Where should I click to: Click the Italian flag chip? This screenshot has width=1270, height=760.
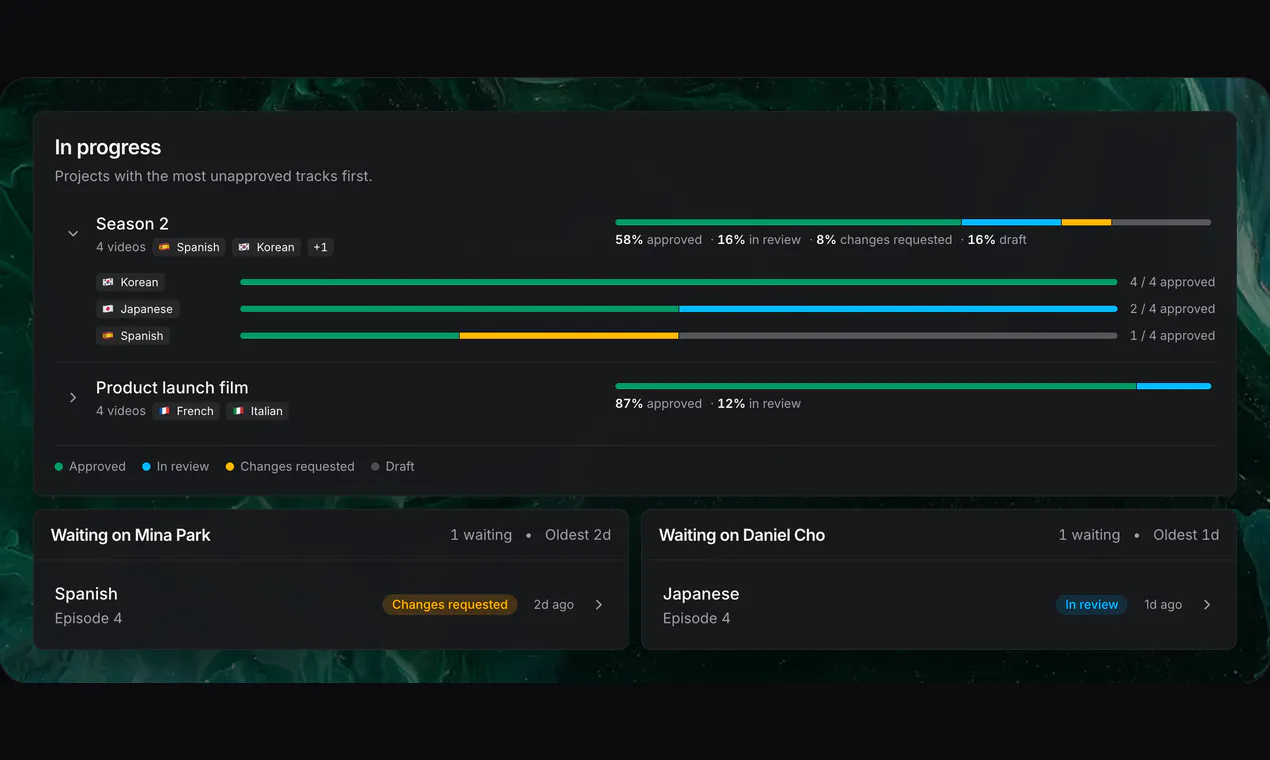point(257,411)
